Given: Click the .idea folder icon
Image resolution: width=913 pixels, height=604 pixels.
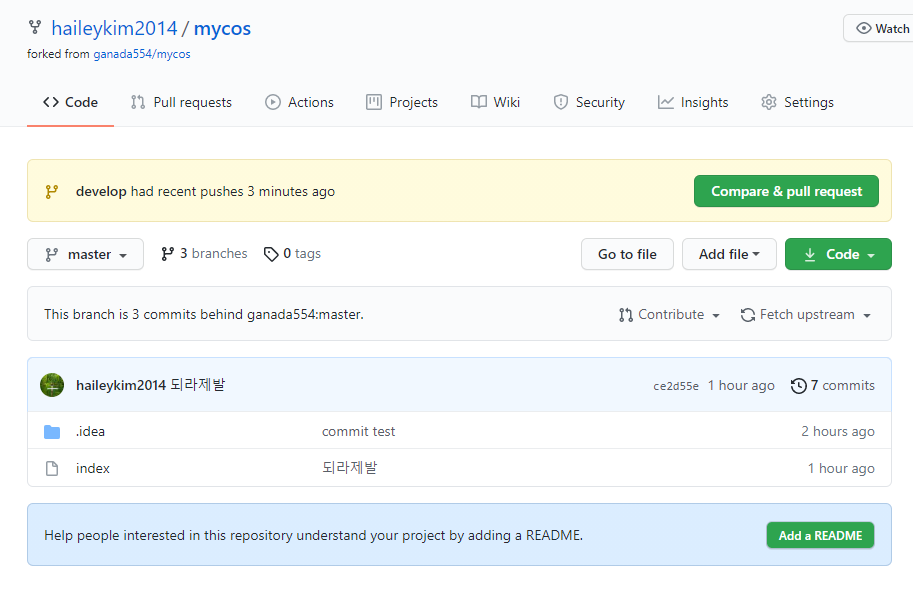Looking at the screenshot, I should [52, 432].
